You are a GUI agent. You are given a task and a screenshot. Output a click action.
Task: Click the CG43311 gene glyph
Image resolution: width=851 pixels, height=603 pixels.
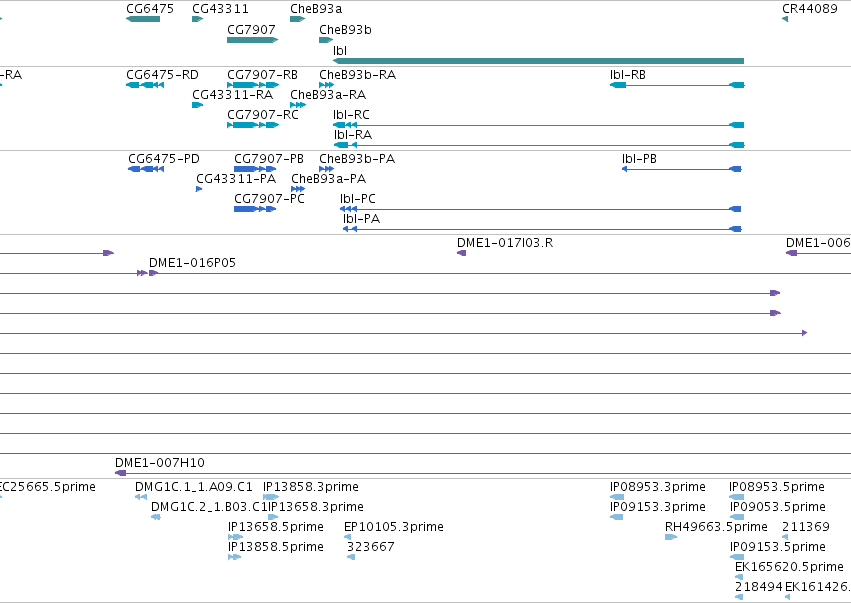(198, 19)
